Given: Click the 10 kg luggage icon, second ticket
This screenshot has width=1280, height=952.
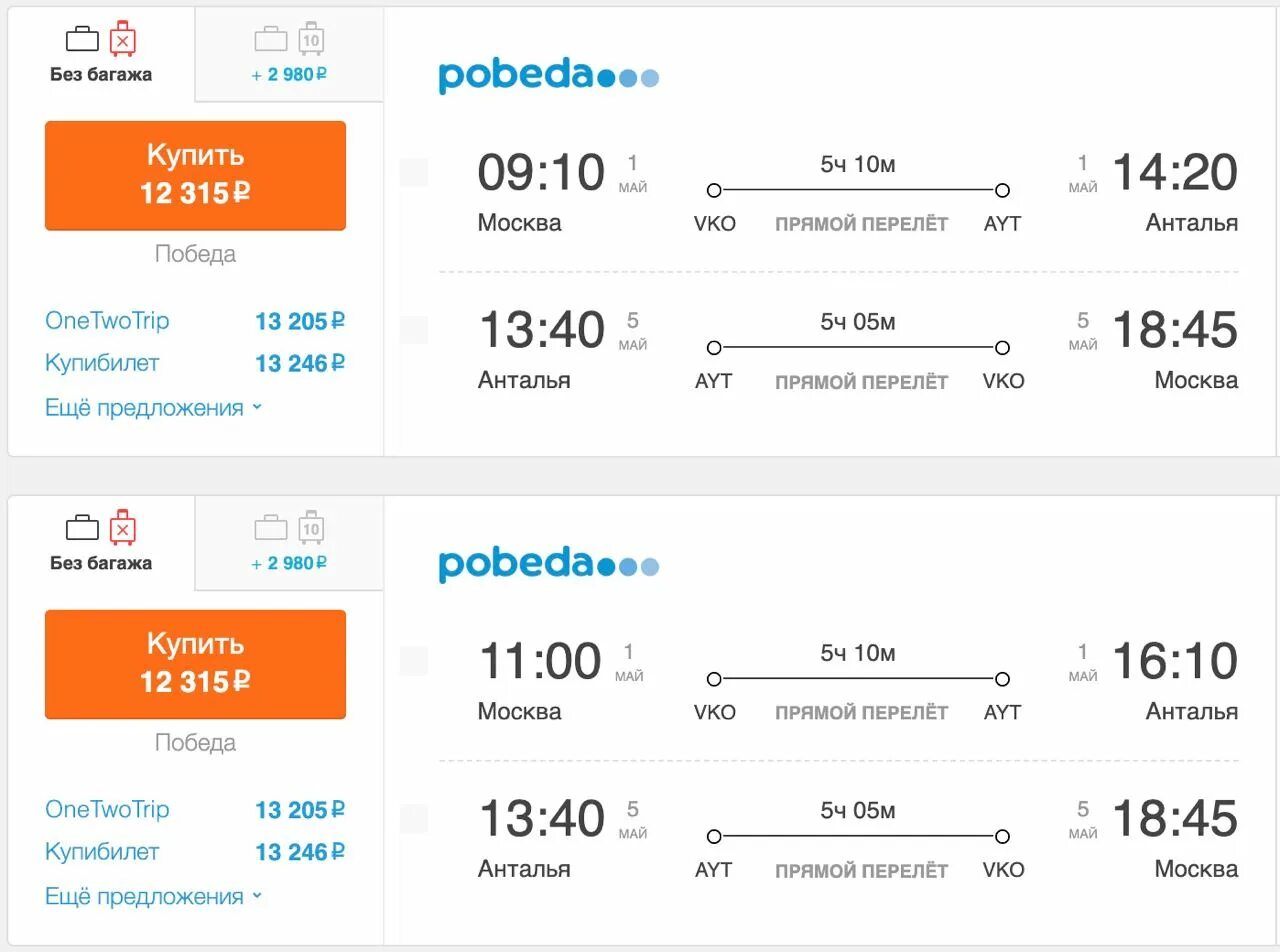Looking at the screenshot, I should tap(311, 528).
